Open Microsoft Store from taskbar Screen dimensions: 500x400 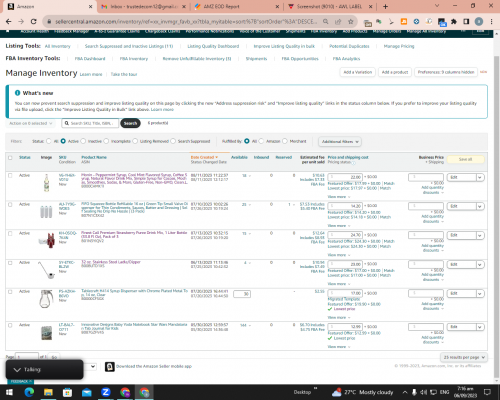pos(67,392)
